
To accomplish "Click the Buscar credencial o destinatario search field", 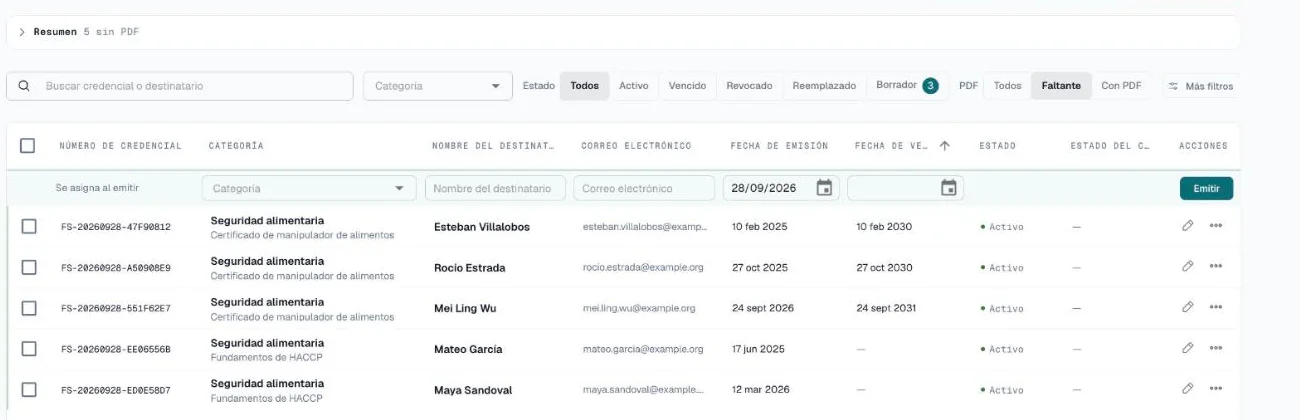I will pyautogui.click(x=180, y=86).
